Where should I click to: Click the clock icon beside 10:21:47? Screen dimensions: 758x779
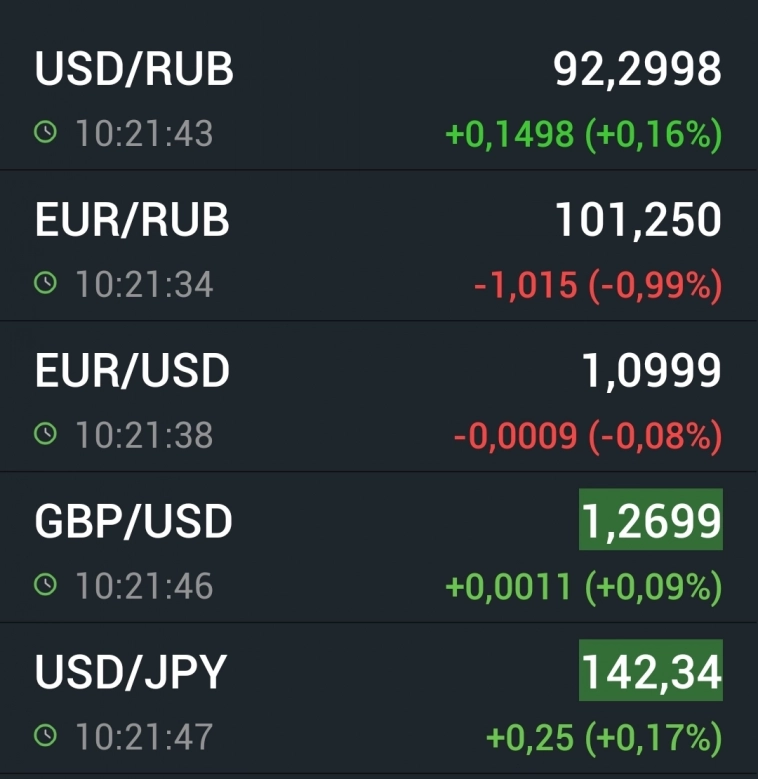click(x=45, y=736)
